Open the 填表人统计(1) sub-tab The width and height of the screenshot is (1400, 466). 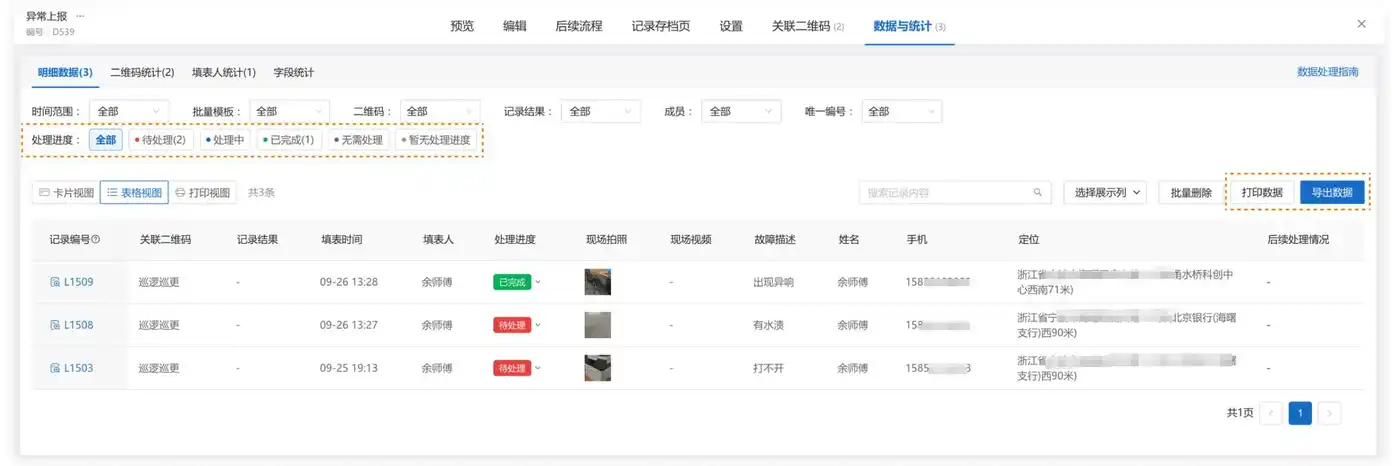tap(224, 72)
